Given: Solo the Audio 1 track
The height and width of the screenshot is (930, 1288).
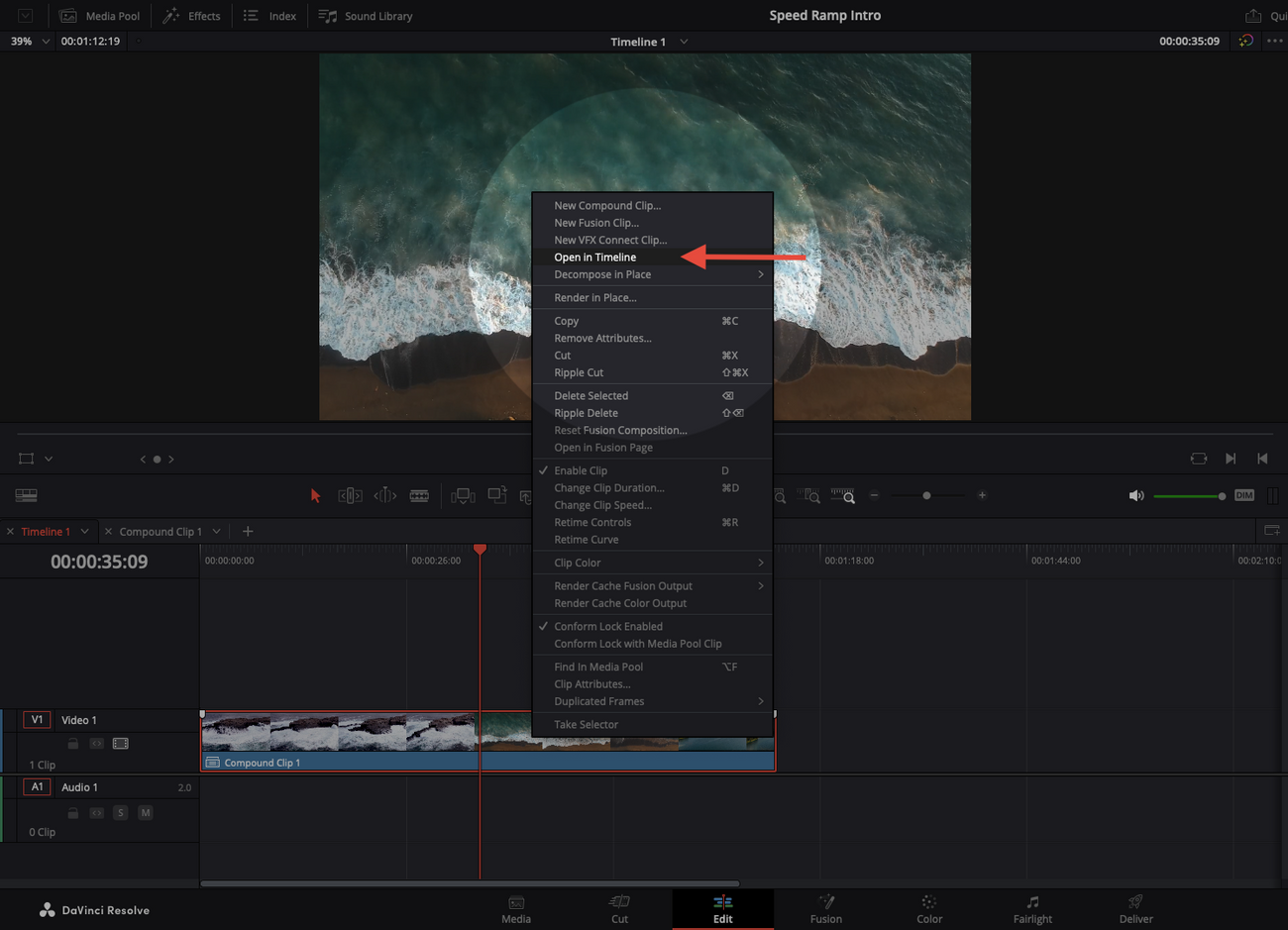Looking at the screenshot, I should (121, 812).
